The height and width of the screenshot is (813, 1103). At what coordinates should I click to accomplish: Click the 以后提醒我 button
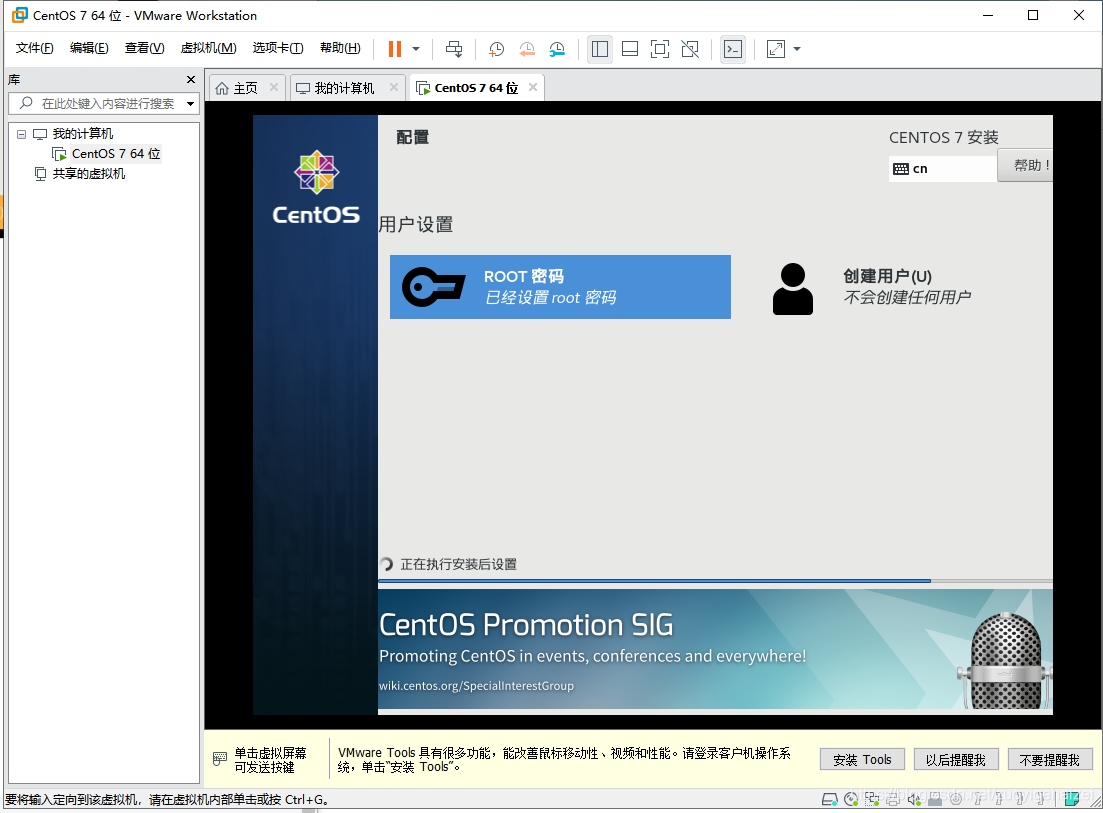click(955, 760)
